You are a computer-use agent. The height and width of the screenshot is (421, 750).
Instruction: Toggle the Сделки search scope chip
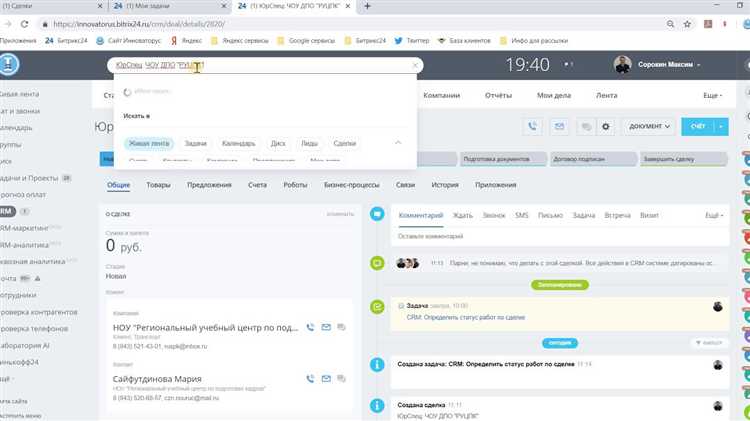(344, 144)
